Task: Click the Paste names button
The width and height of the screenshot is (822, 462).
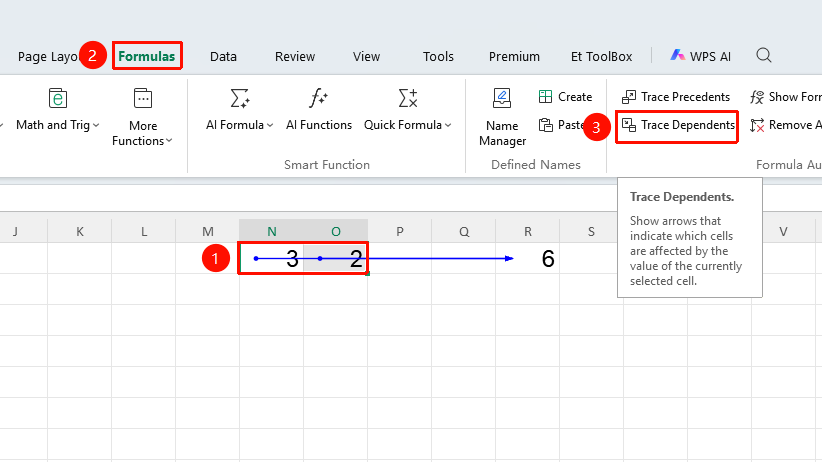Action: coord(561,125)
